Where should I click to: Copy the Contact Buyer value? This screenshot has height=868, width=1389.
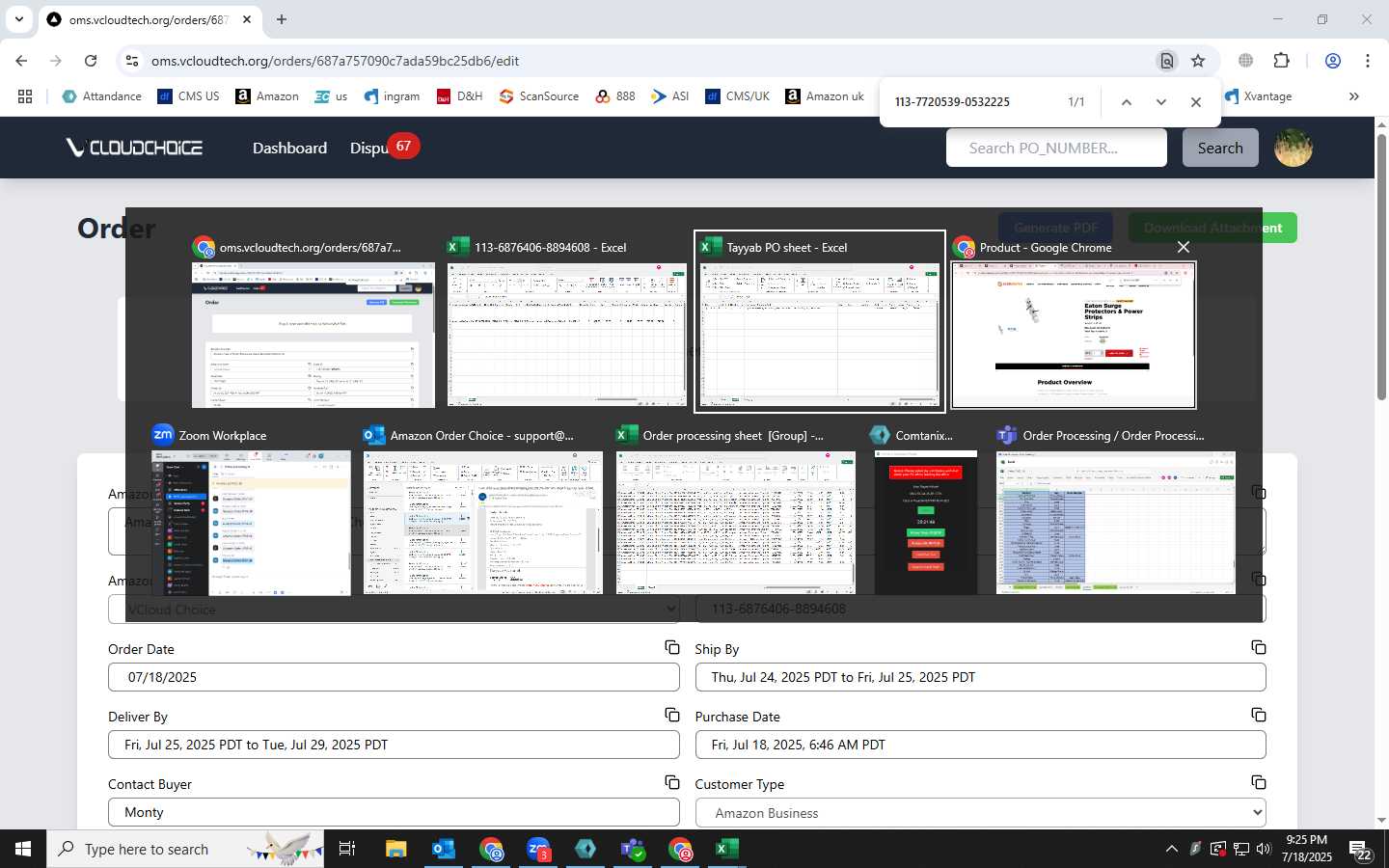point(672,782)
